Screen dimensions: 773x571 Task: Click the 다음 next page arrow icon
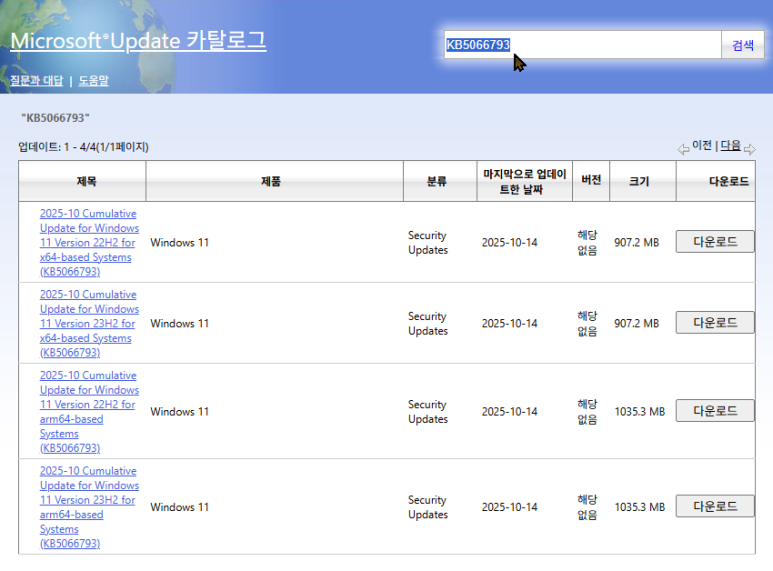749,149
